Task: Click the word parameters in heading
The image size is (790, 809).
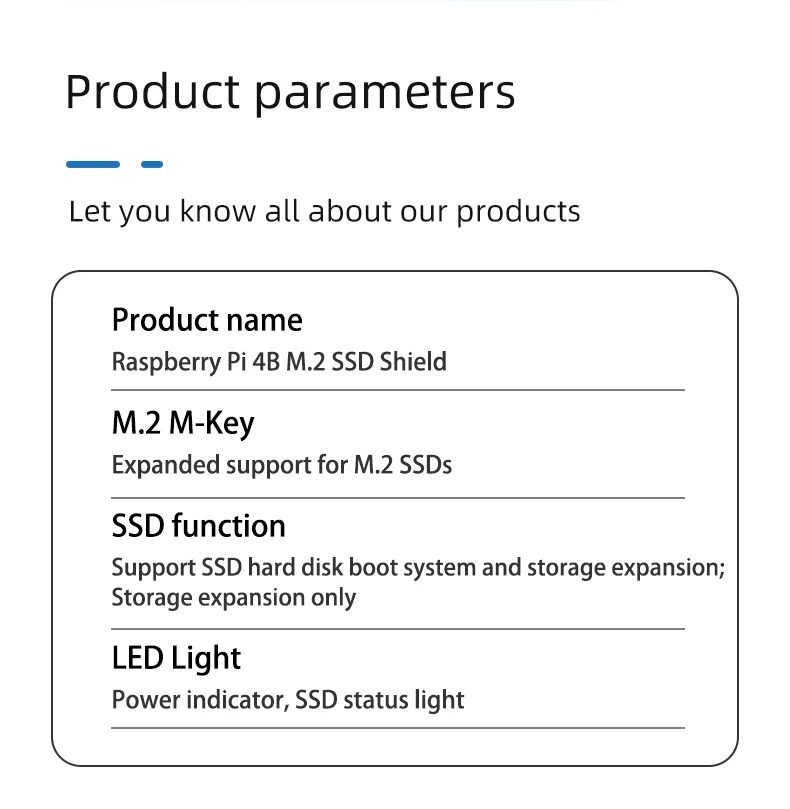Action: pyautogui.click(x=384, y=94)
